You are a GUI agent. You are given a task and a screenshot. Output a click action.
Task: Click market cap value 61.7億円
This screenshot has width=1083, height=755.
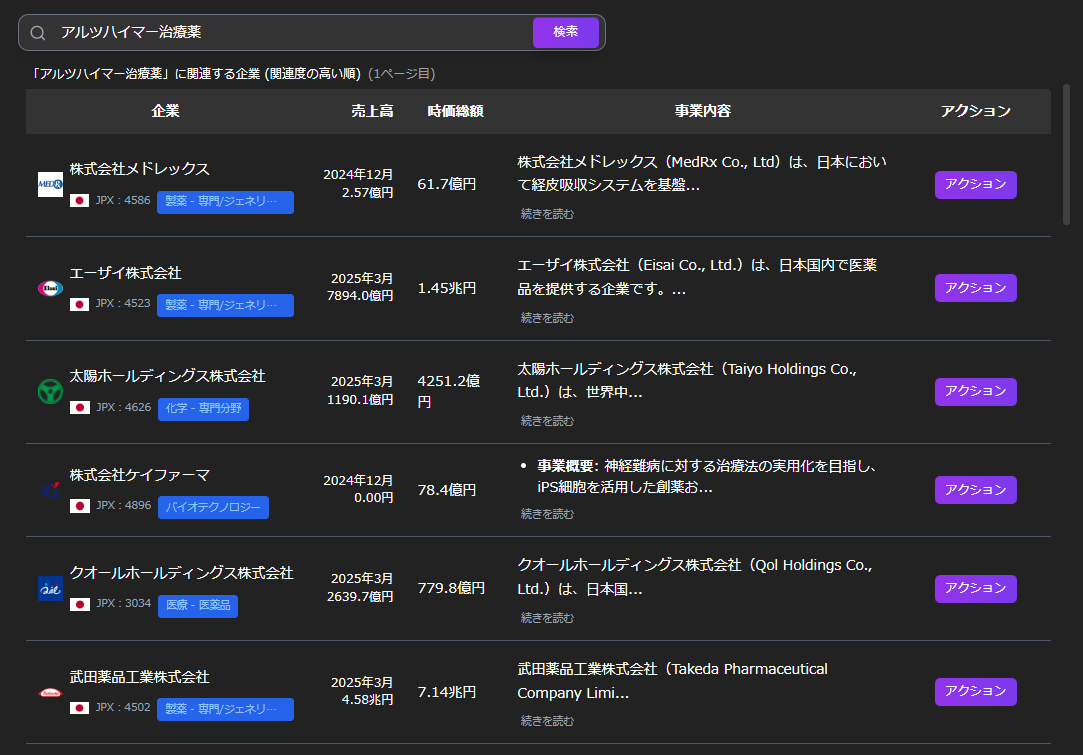tap(447, 184)
